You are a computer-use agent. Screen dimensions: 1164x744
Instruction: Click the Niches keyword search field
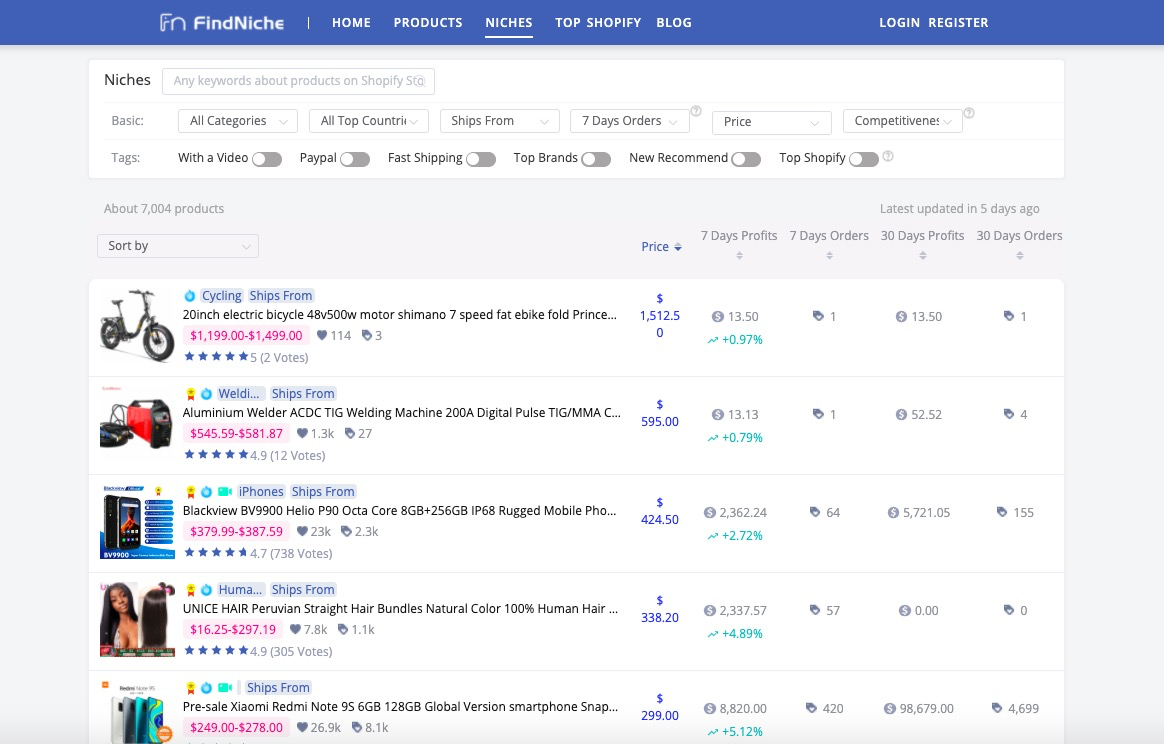point(298,81)
